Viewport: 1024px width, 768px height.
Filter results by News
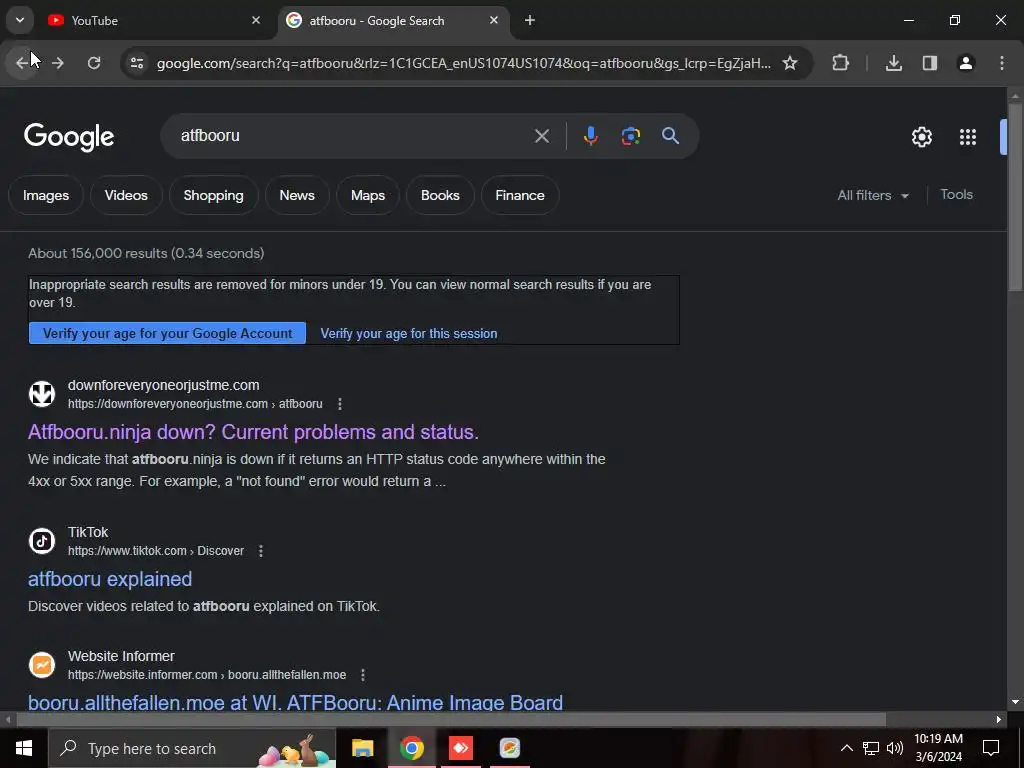click(x=297, y=195)
